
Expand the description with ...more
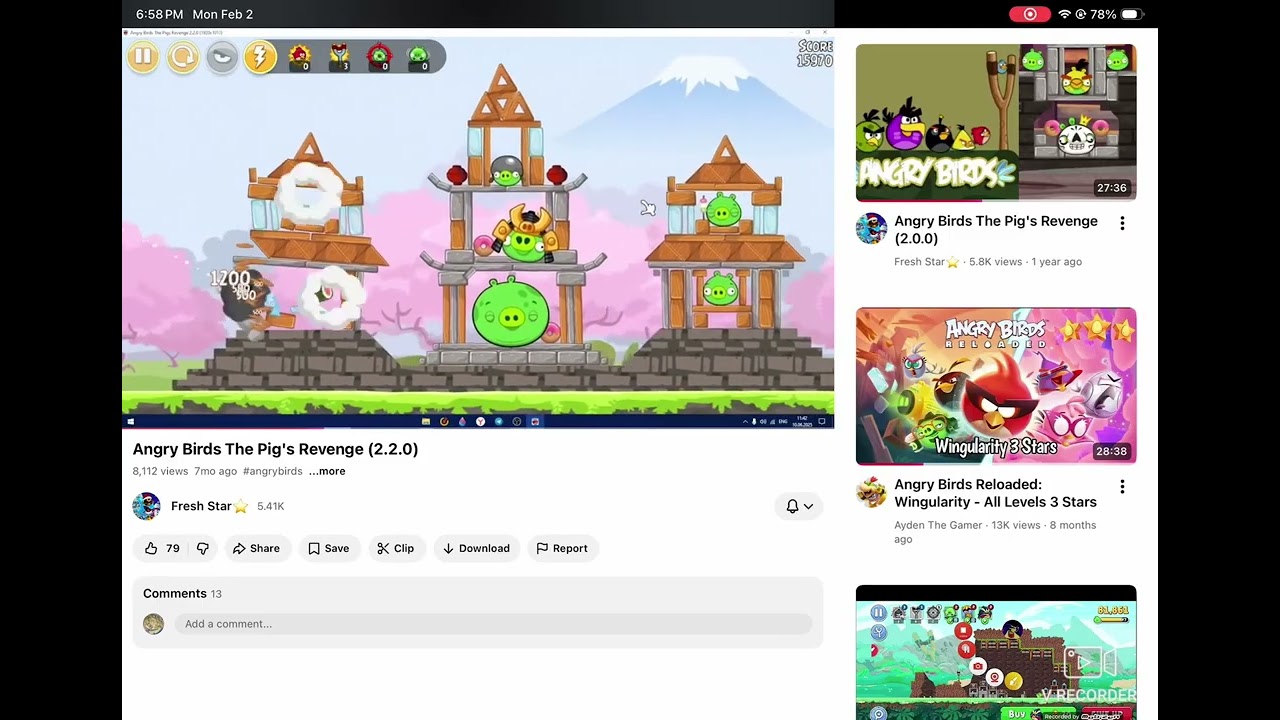327,471
